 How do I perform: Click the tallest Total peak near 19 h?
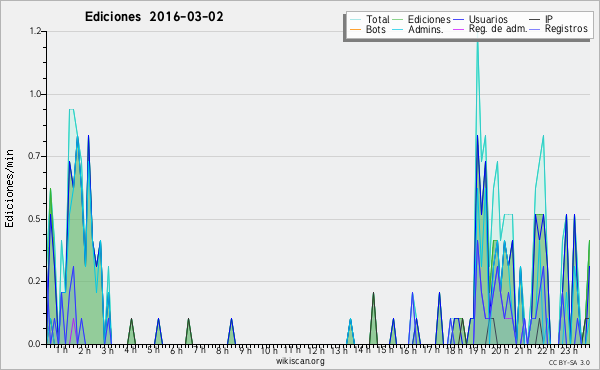[x=477, y=44]
